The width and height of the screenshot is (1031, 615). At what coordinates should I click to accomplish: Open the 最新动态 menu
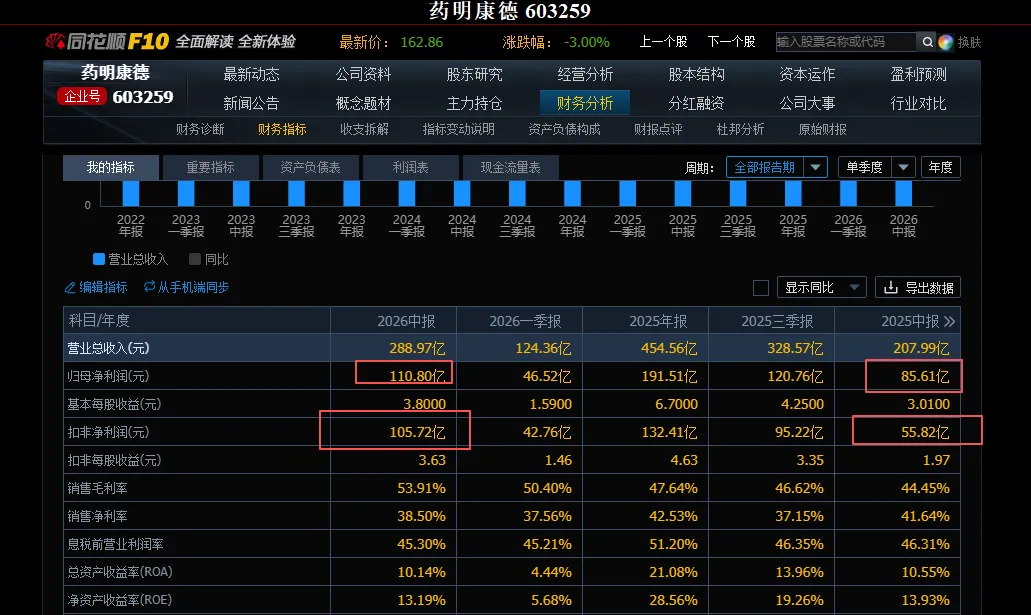pos(251,74)
